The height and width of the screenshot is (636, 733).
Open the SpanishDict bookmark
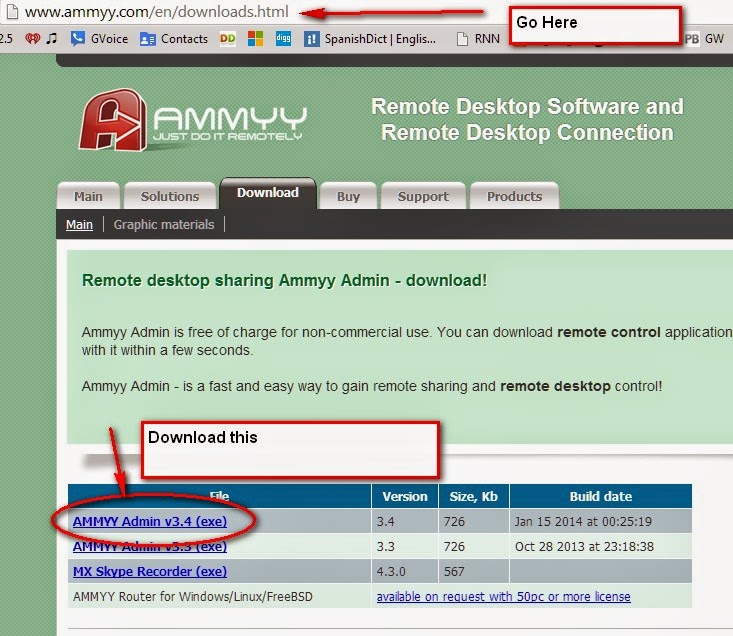[x=370, y=39]
